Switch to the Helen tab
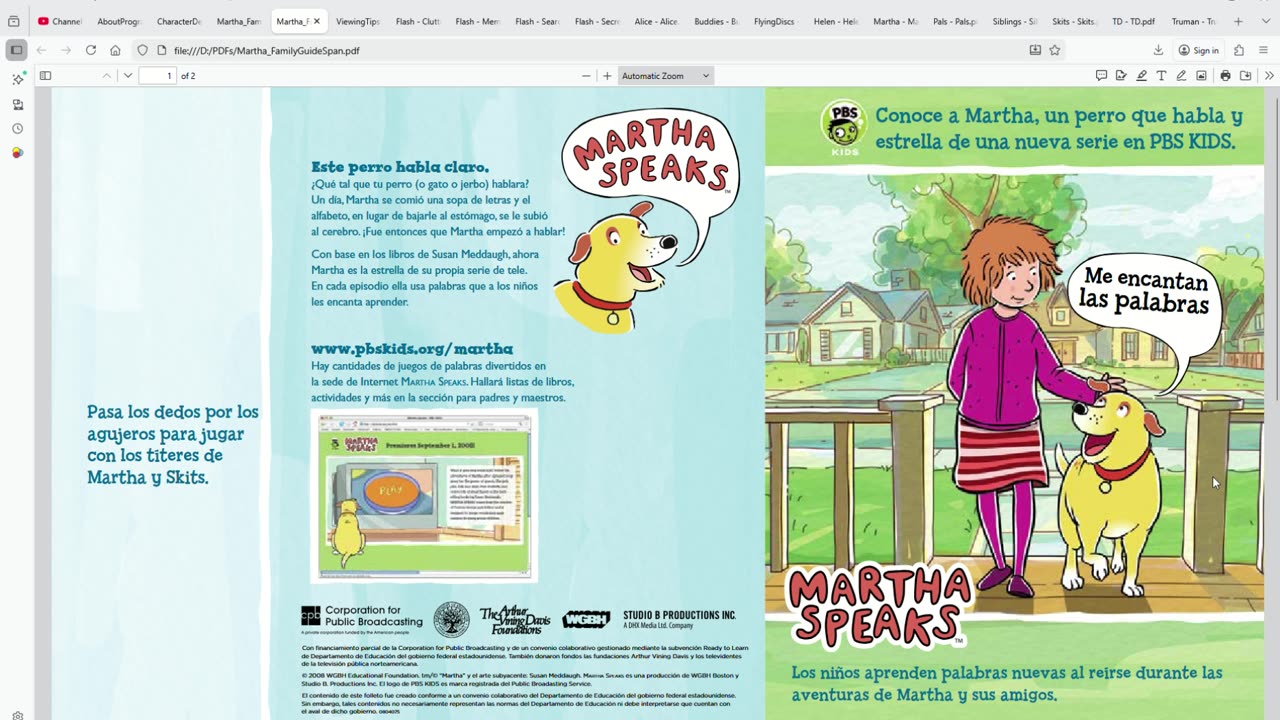 pos(835,21)
